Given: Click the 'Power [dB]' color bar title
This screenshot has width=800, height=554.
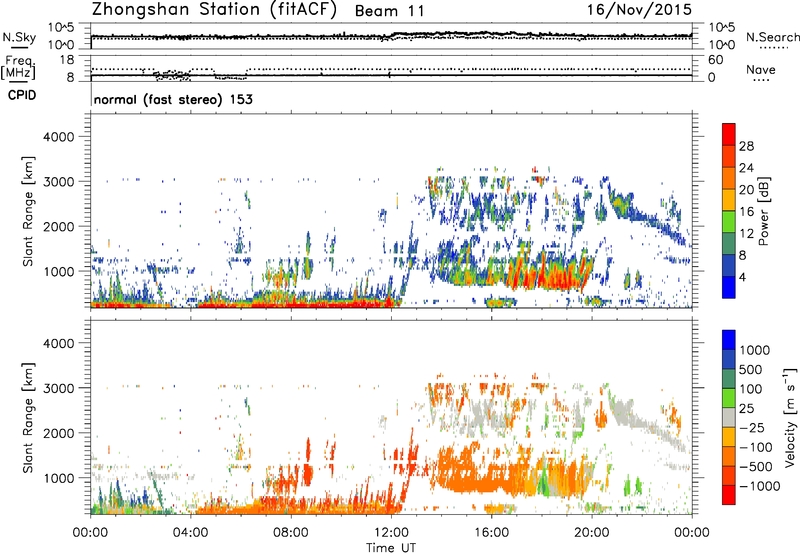Looking at the screenshot, I should (764, 211).
